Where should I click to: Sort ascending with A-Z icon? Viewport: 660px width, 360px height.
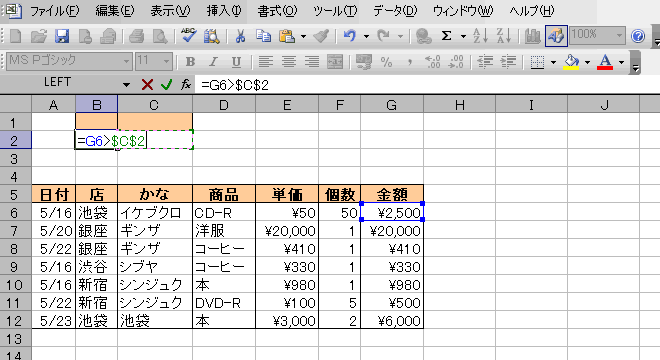[480, 36]
